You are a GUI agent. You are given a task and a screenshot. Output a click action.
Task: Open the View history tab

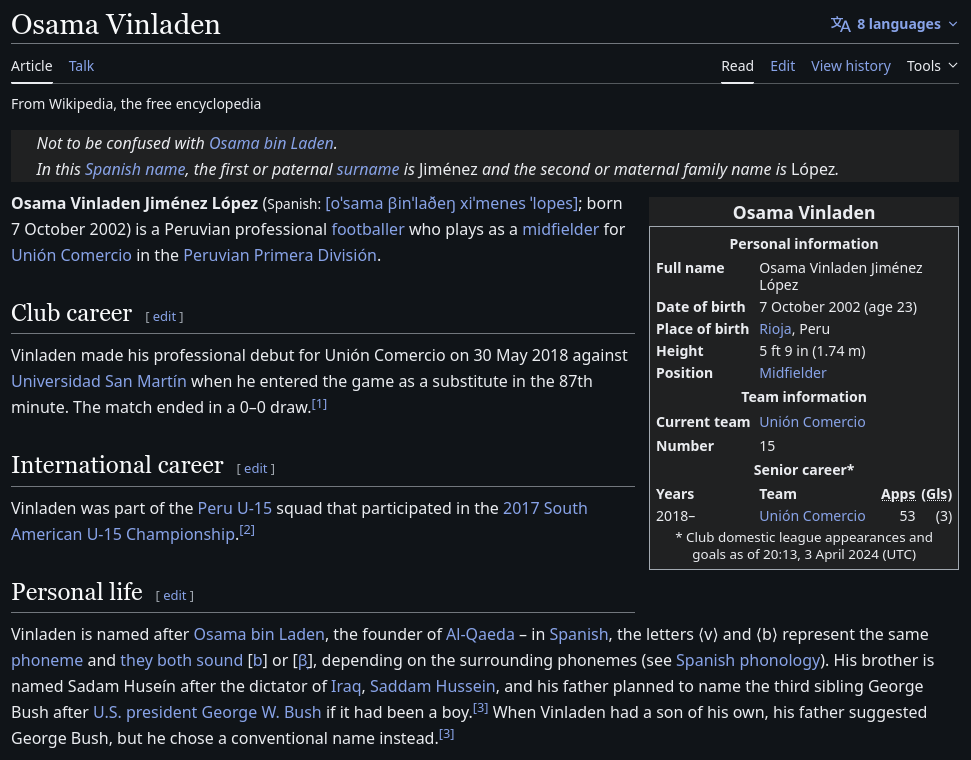point(851,66)
